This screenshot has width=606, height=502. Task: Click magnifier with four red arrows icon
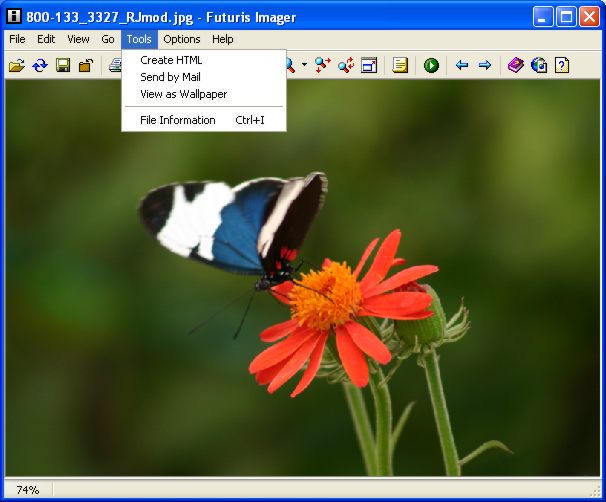pyautogui.click(x=323, y=65)
